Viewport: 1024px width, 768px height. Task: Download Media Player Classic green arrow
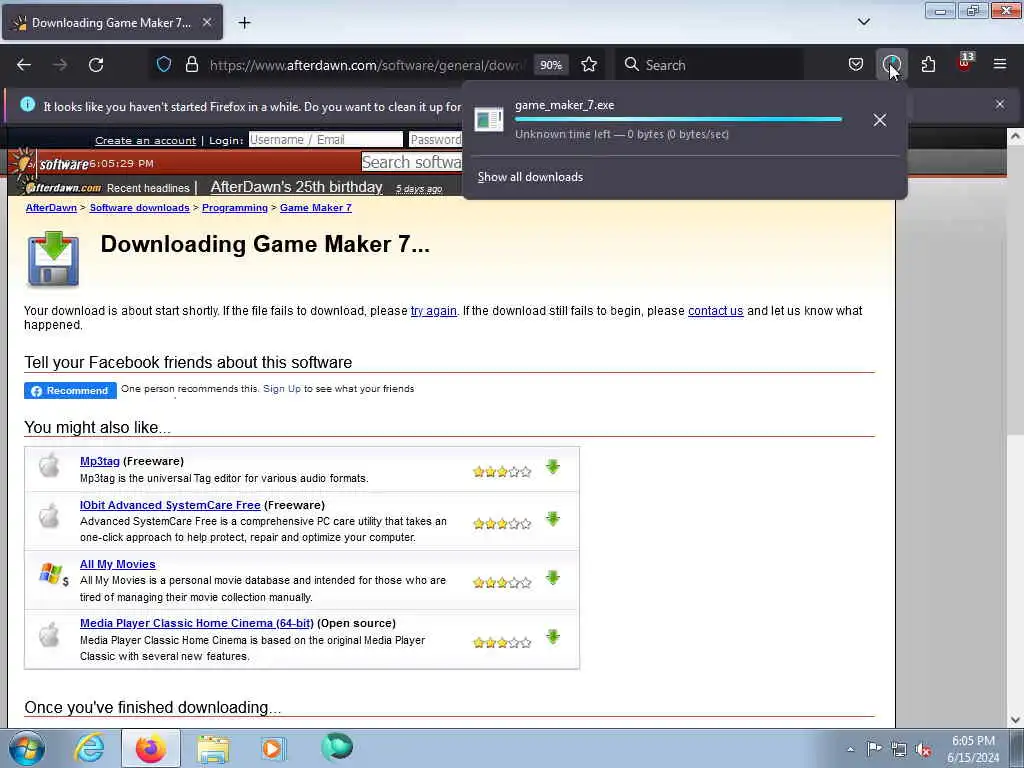(x=553, y=637)
